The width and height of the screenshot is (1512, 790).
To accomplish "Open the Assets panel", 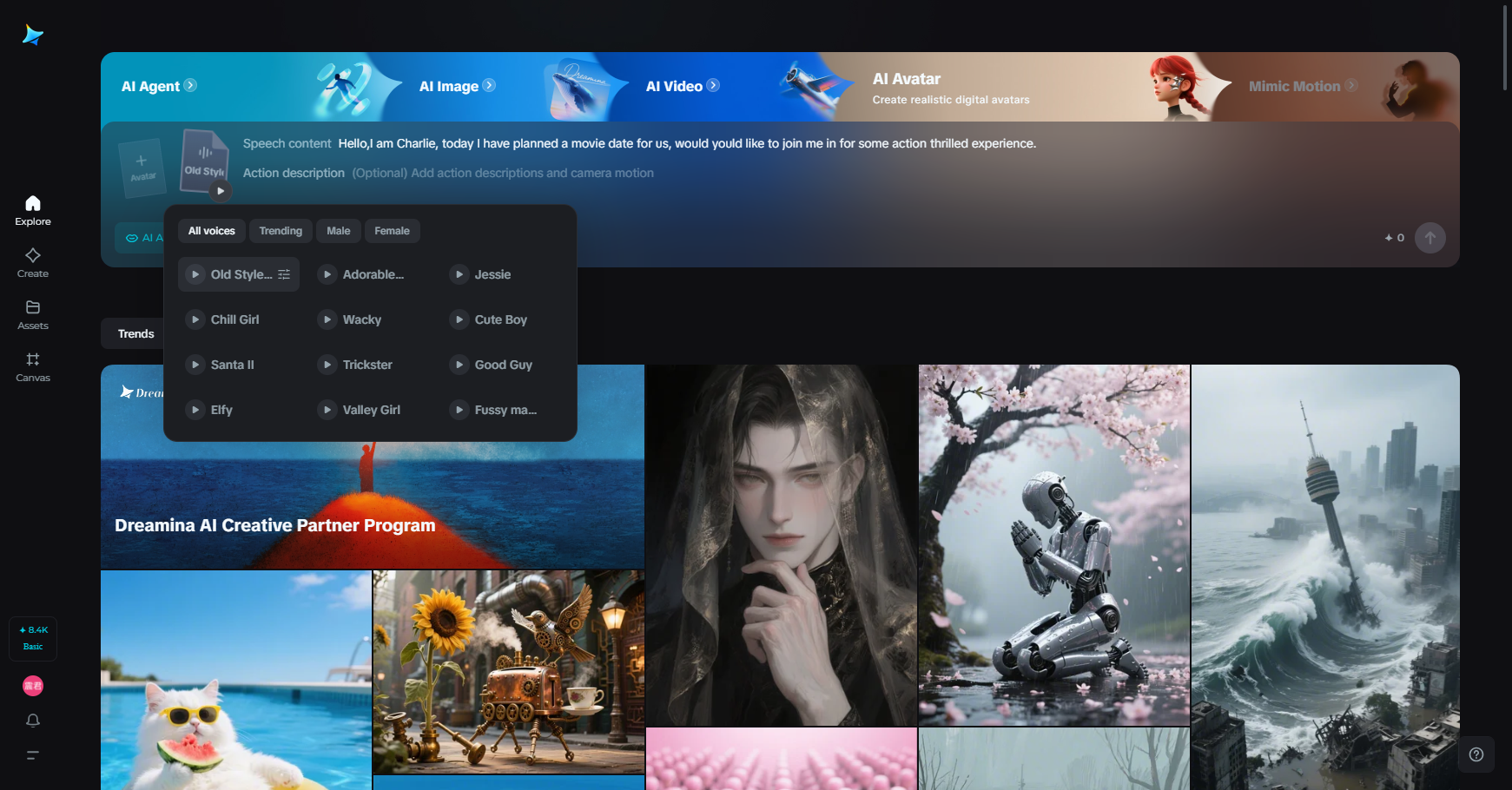I will pyautogui.click(x=32, y=313).
